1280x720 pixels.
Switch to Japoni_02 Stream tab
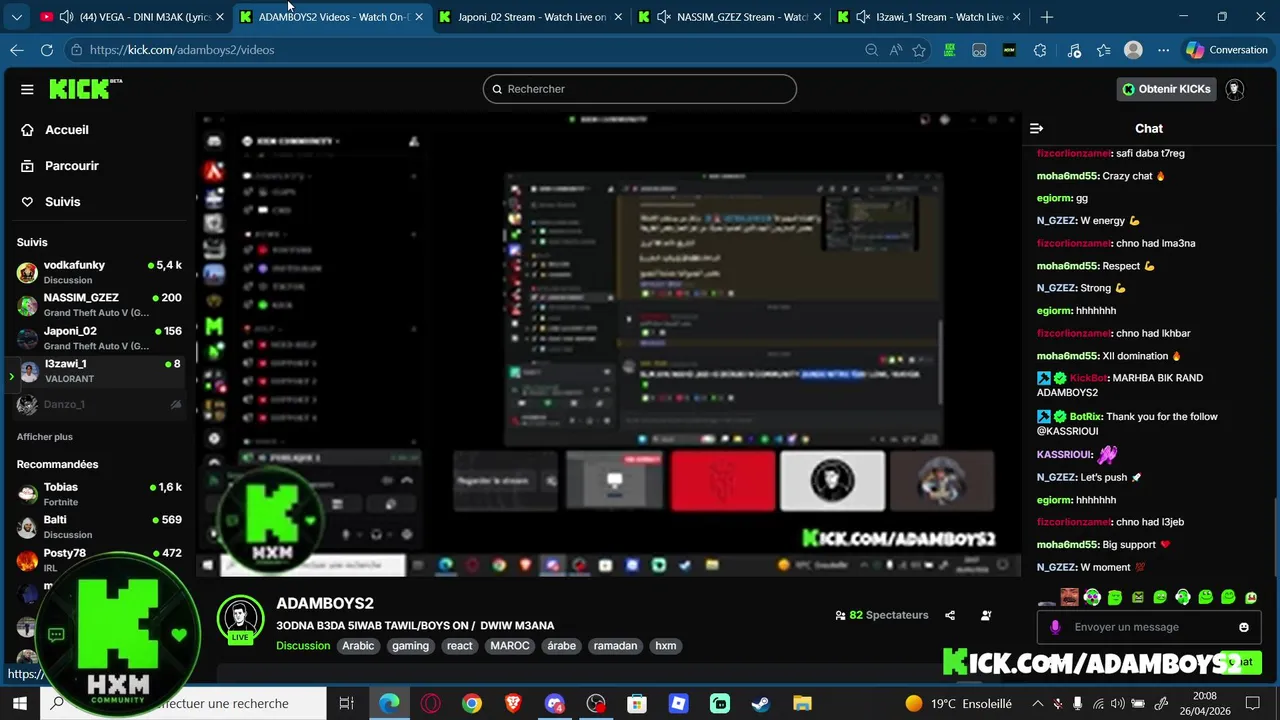[x=532, y=17]
